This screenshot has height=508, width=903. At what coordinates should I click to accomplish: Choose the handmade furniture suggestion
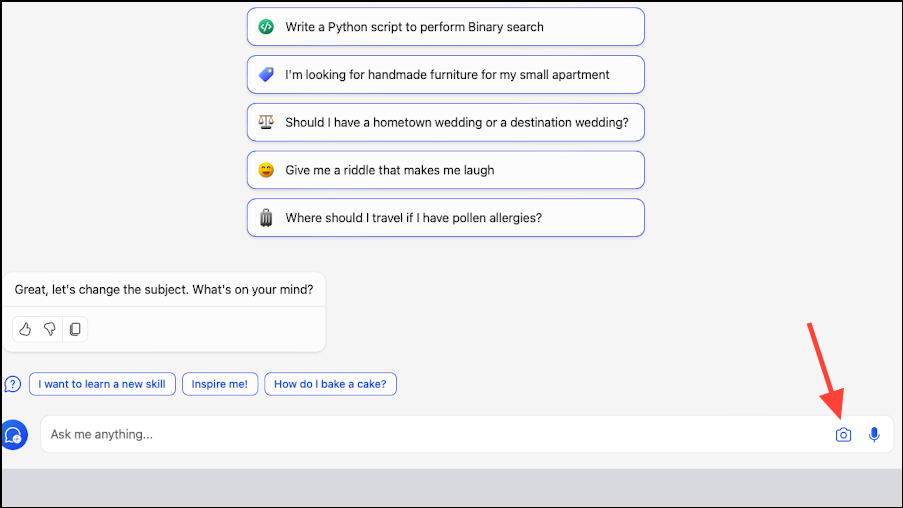click(x=446, y=74)
